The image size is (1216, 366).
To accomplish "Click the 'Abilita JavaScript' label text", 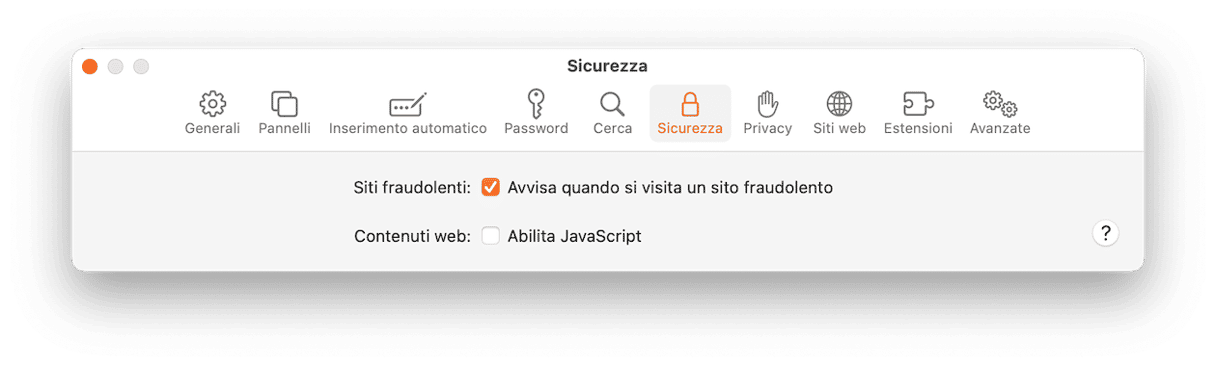I will (574, 237).
